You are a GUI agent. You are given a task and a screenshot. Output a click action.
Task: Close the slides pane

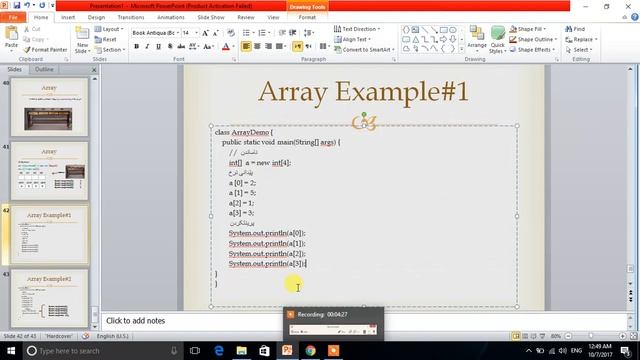click(94, 70)
